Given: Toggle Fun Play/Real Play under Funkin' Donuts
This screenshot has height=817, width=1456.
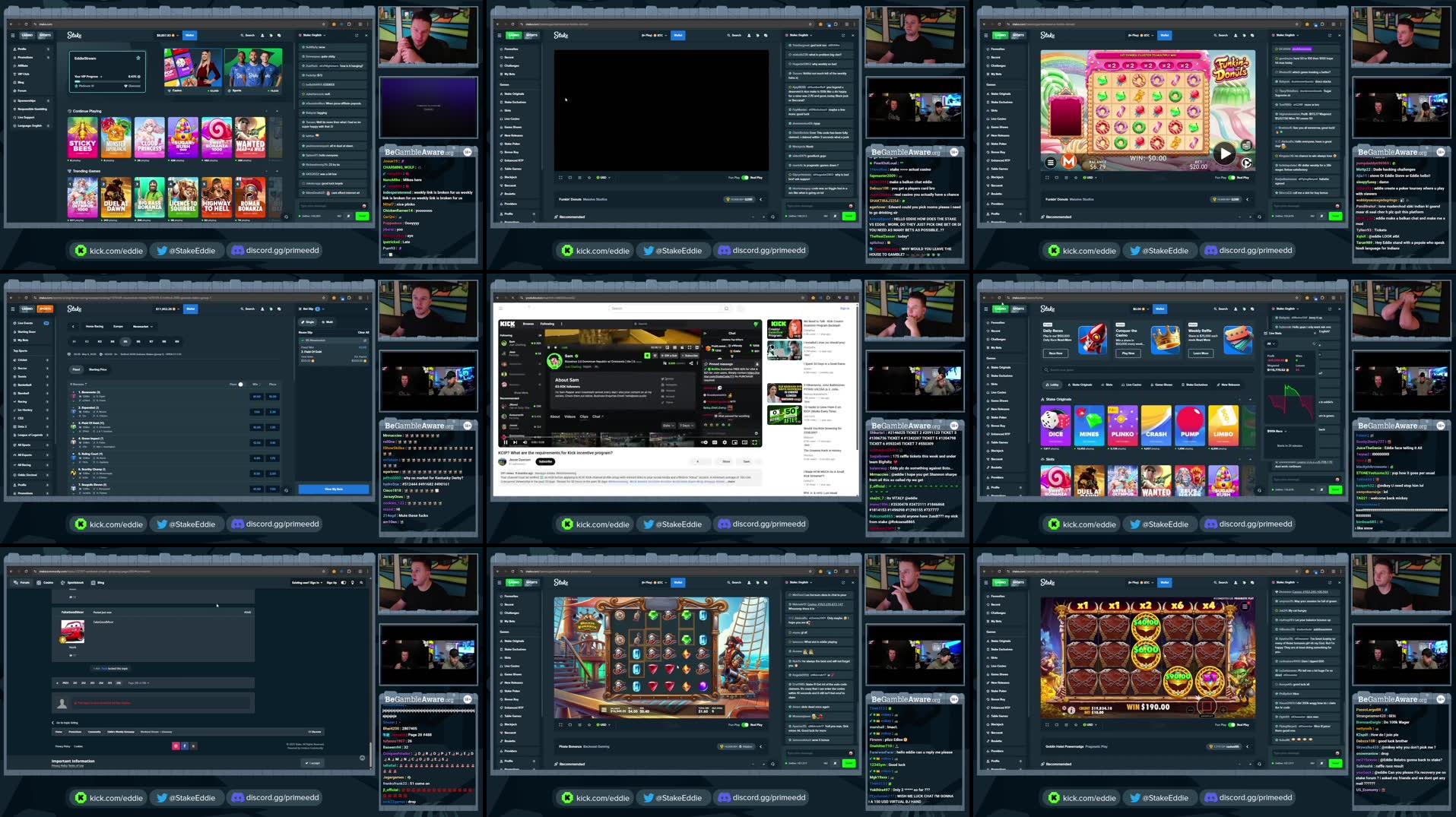Looking at the screenshot, I should (1232, 178).
